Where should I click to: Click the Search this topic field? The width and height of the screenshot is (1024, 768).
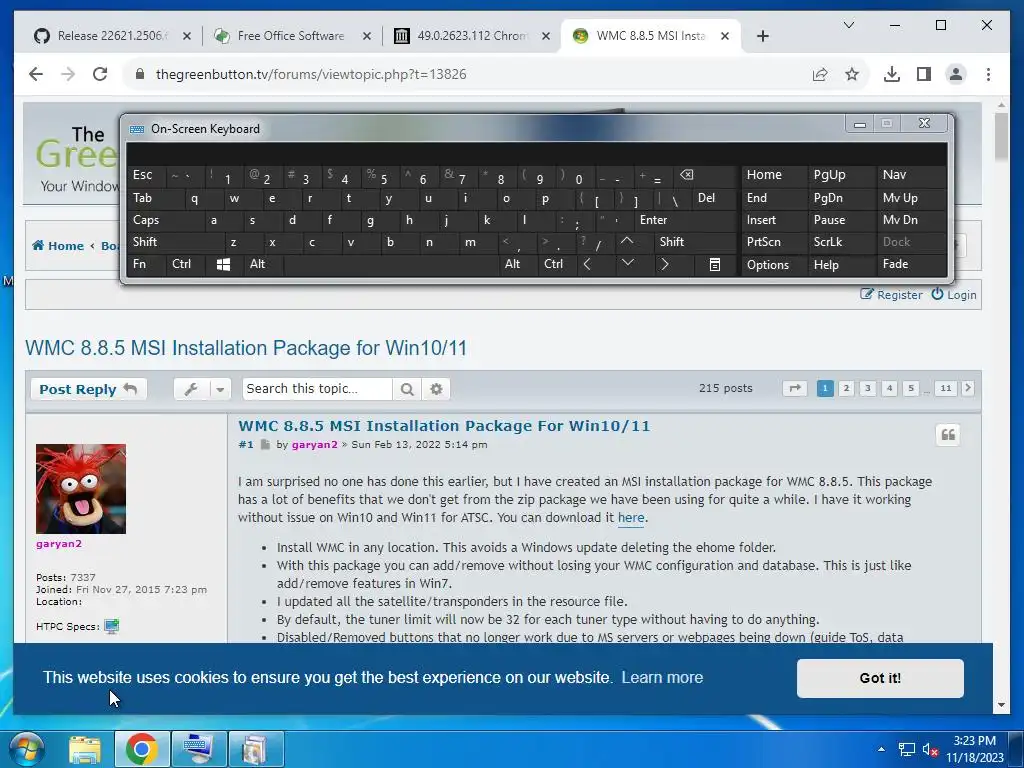pos(317,389)
